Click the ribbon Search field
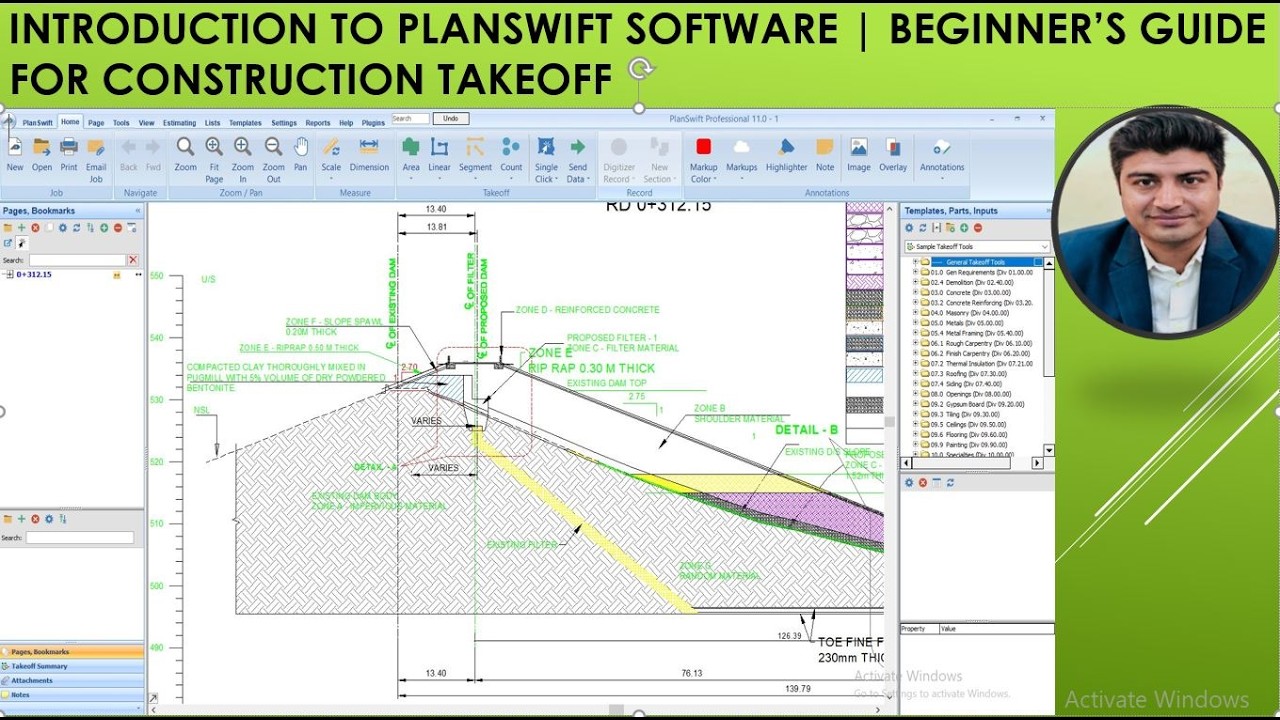This screenshot has width=1280, height=720. click(410, 118)
